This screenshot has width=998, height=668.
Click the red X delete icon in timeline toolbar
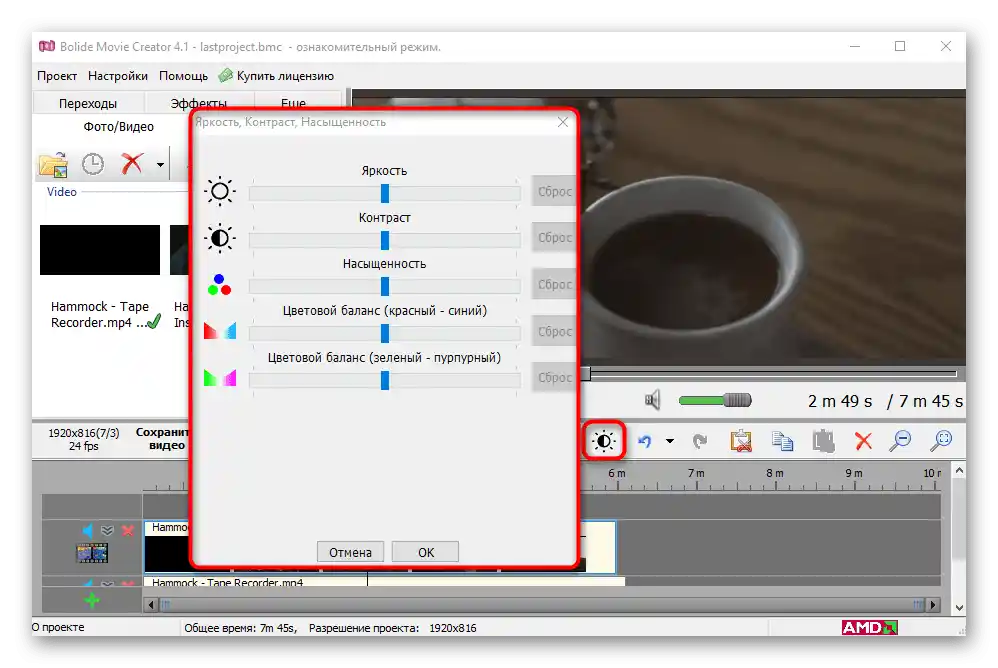pyautogui.click(x=863, y=441)
